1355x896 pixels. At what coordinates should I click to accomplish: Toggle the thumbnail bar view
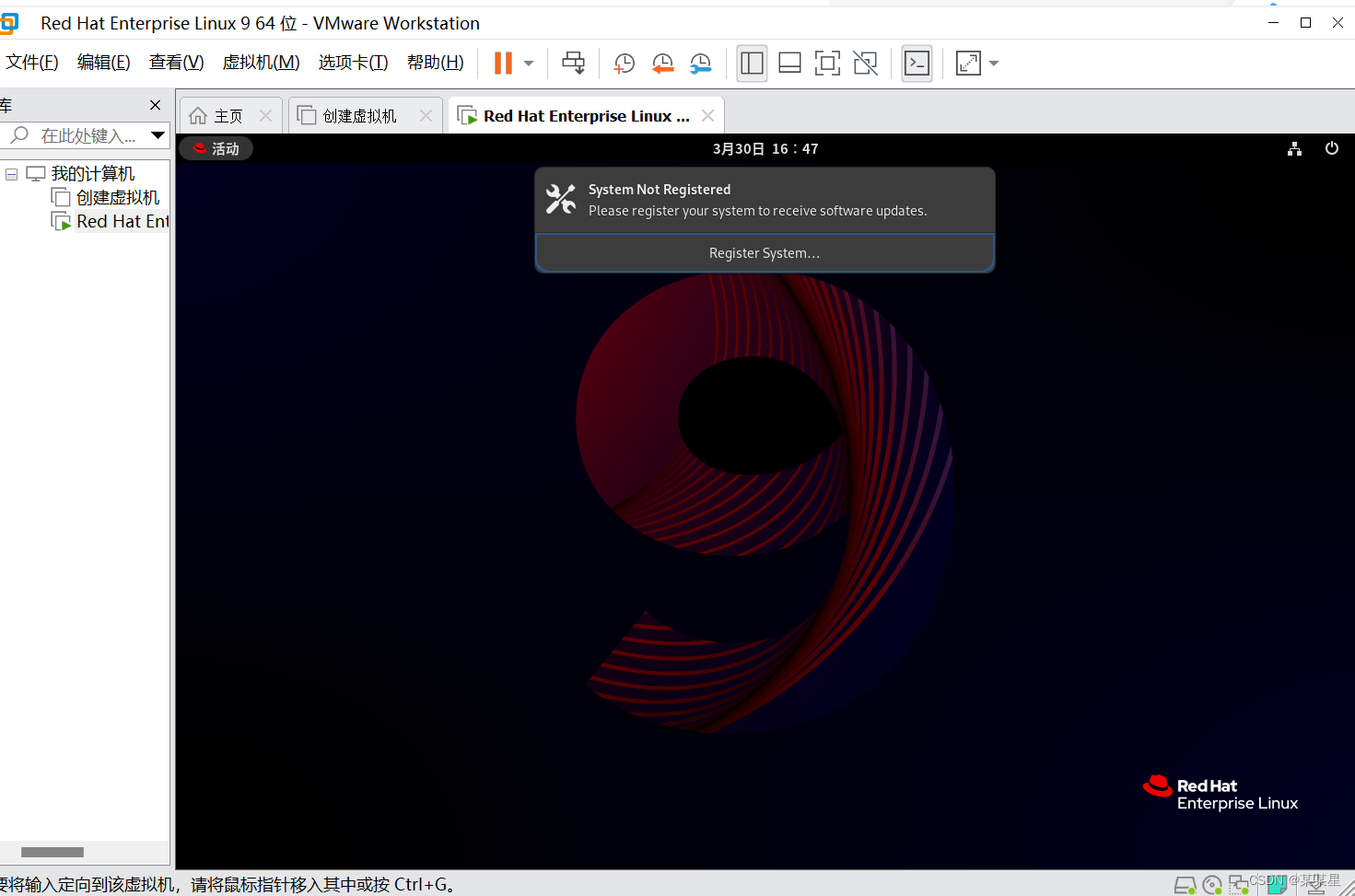[789, 63]
